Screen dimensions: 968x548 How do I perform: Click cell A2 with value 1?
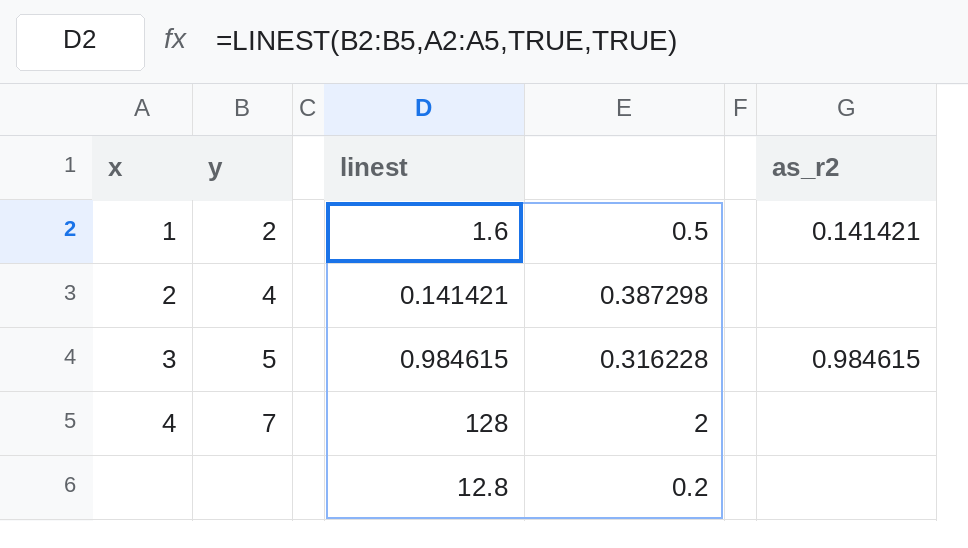tap(143, 232)
